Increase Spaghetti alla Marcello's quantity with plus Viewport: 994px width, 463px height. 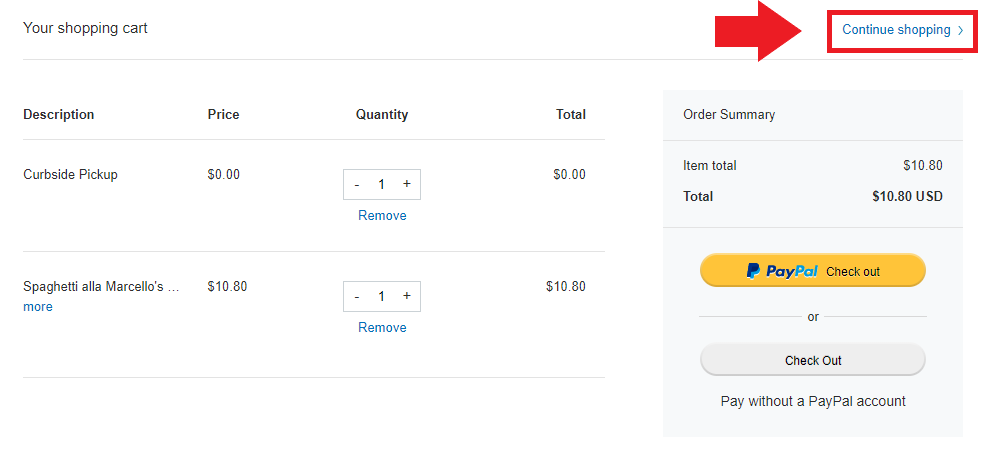406,296
